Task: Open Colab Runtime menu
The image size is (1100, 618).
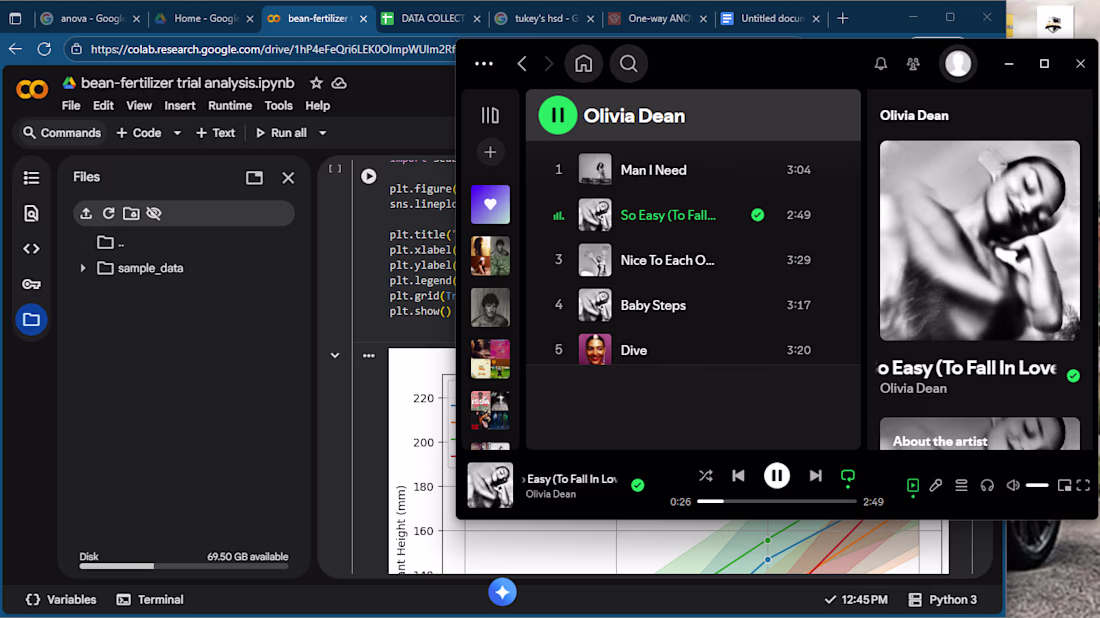Action: pos(229,106)
